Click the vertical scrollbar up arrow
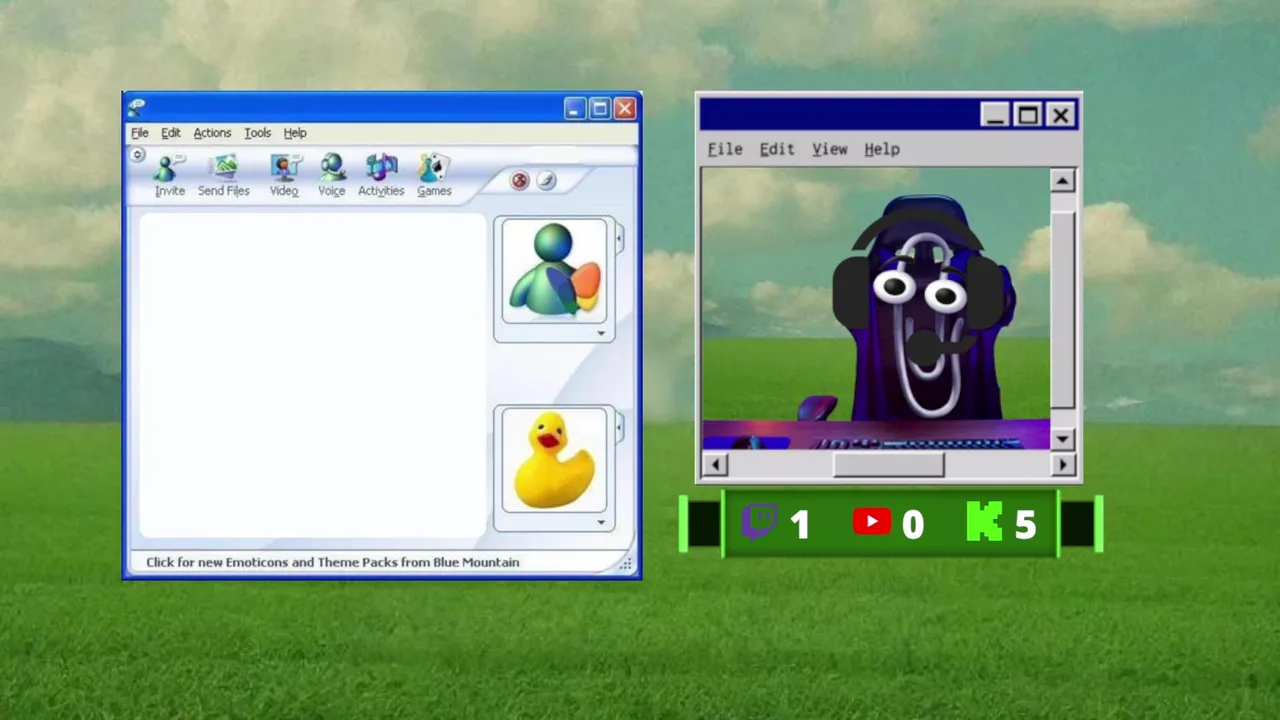Screen dimensions: 1280x720 click(x=1062, y=180)
